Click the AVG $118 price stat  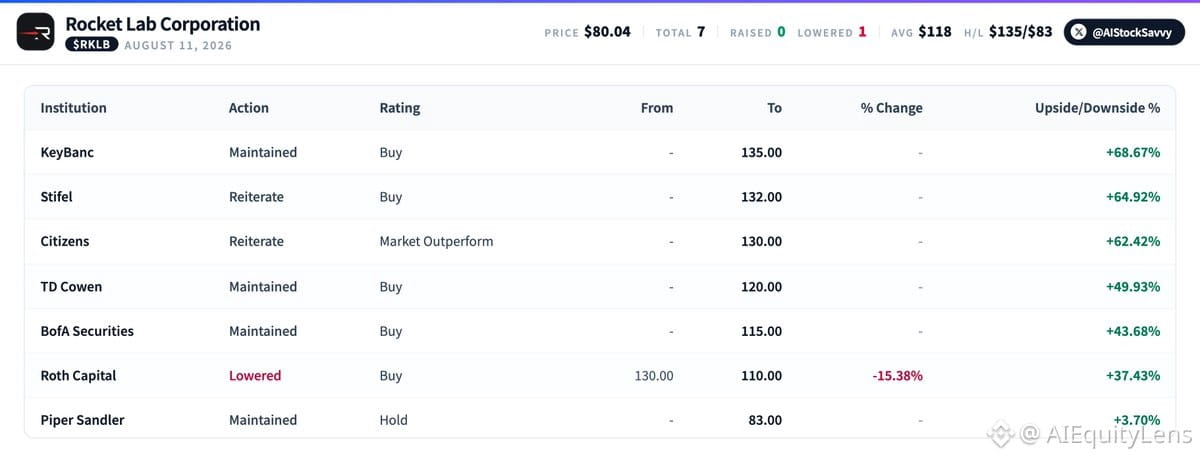921,32
